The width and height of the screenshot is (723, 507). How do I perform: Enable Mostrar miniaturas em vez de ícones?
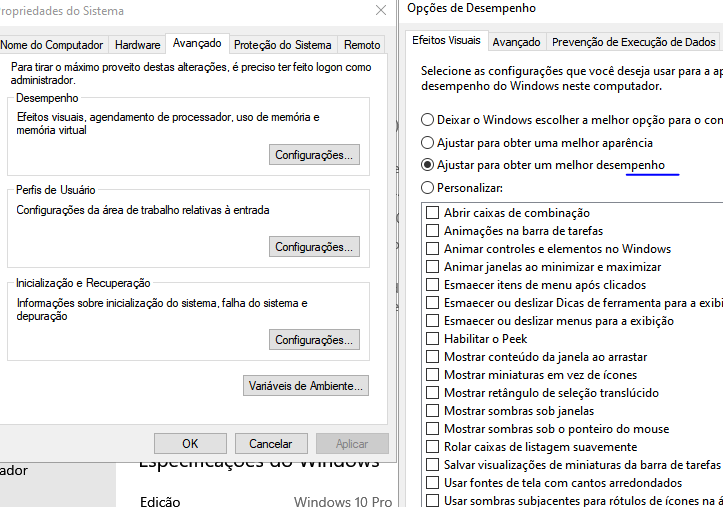point(433,374)
